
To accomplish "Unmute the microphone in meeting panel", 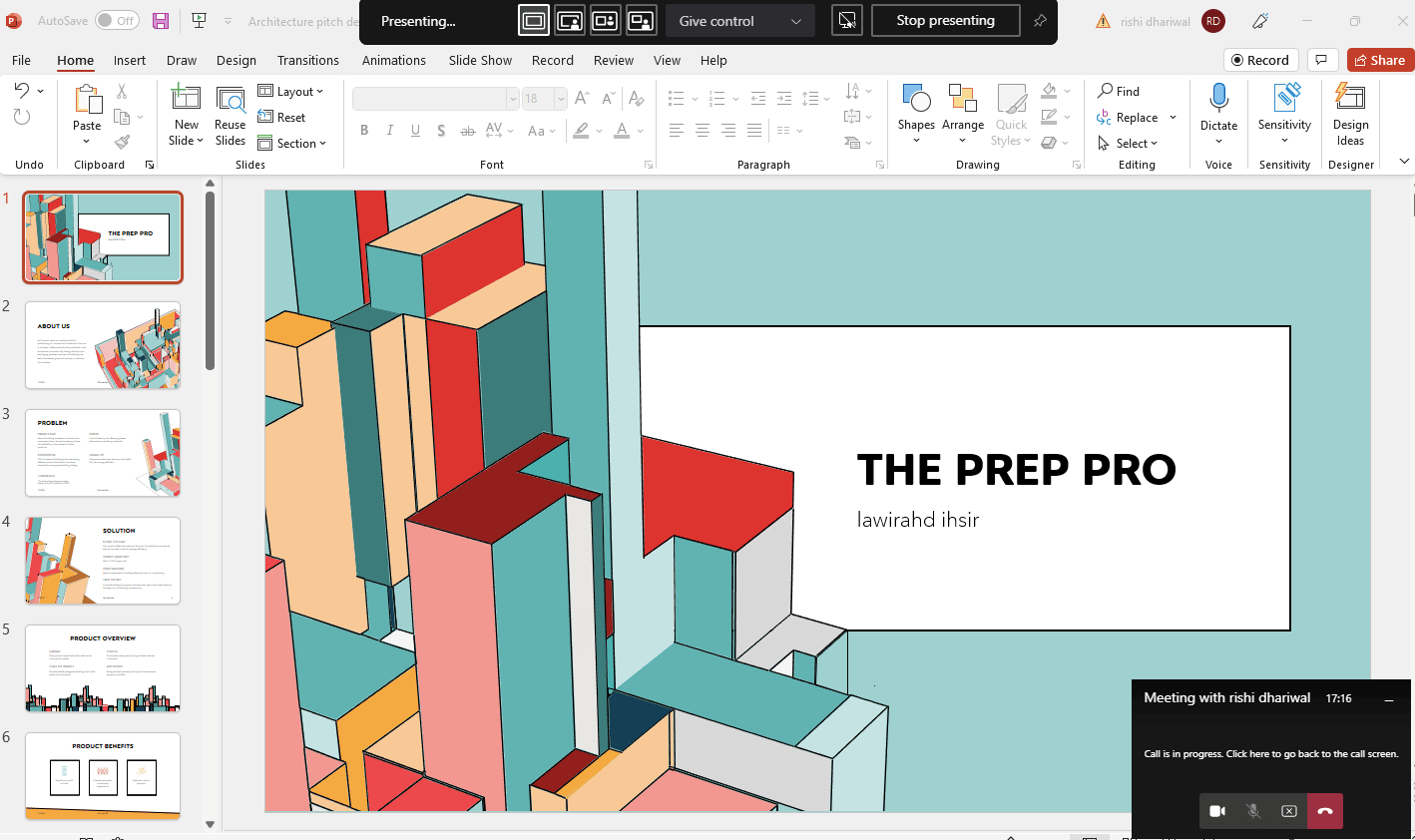I will coord(1253,811).
